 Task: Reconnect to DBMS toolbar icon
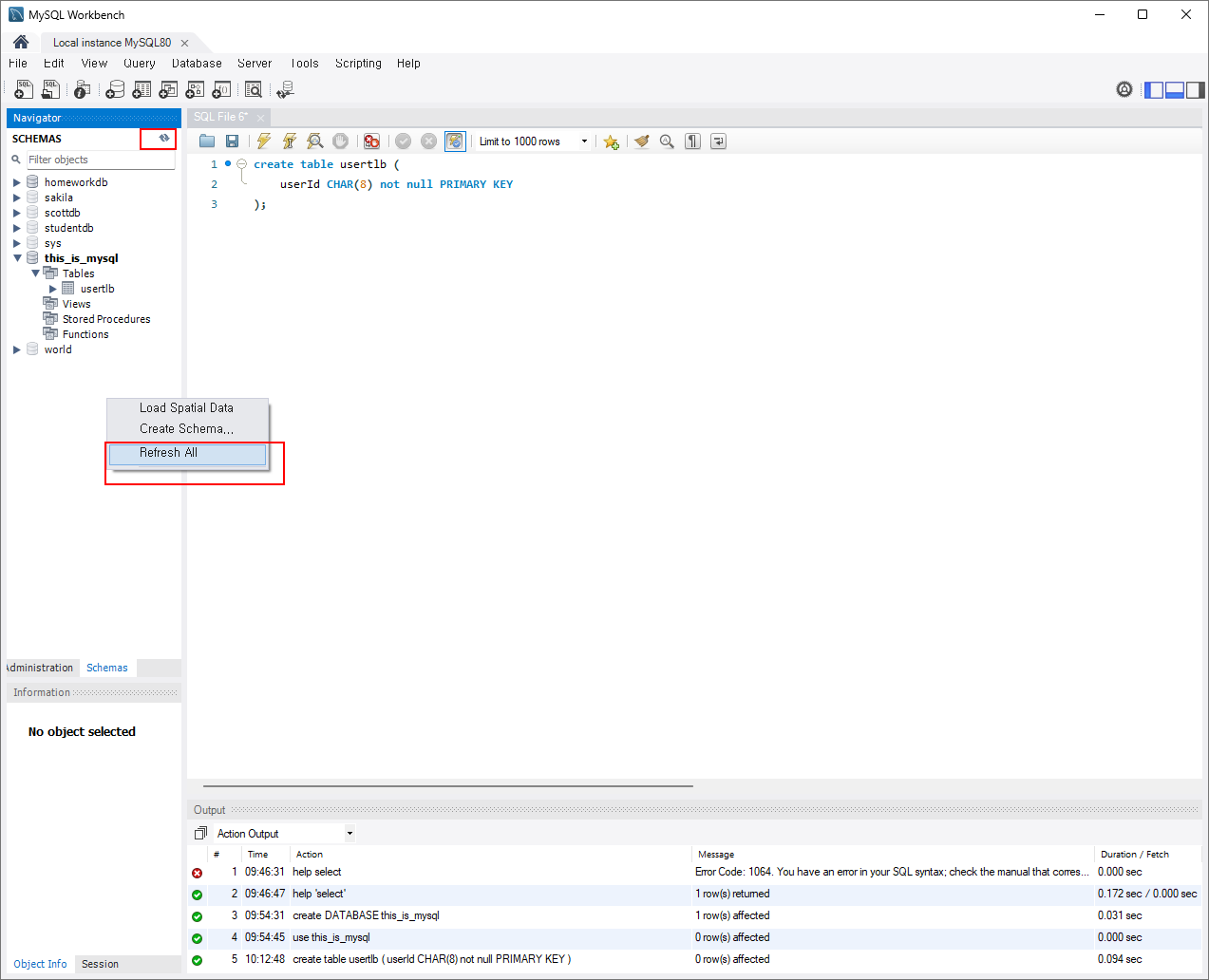[x=285, y=89]
